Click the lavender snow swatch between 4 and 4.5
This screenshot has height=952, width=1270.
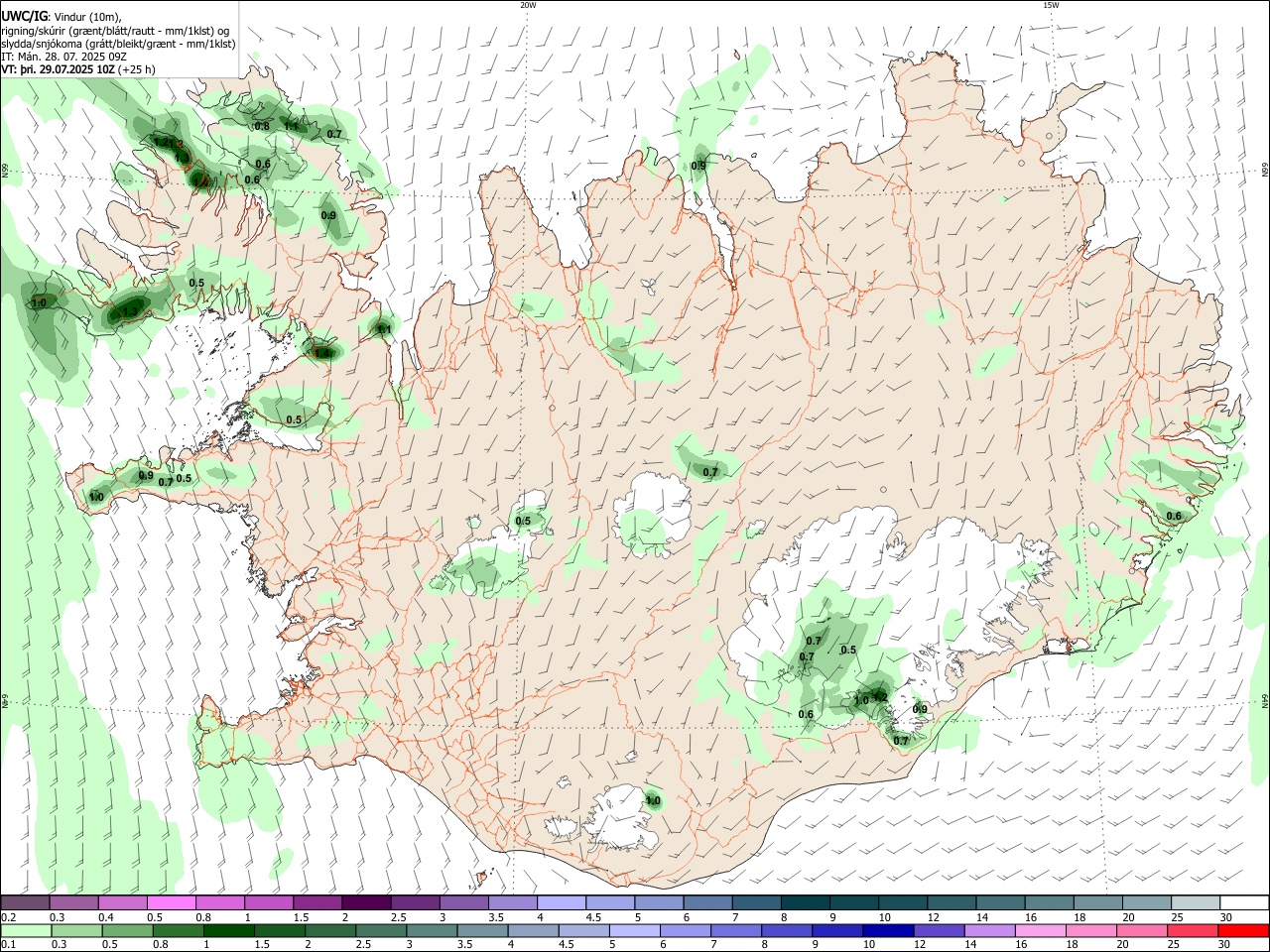[562, 903]
